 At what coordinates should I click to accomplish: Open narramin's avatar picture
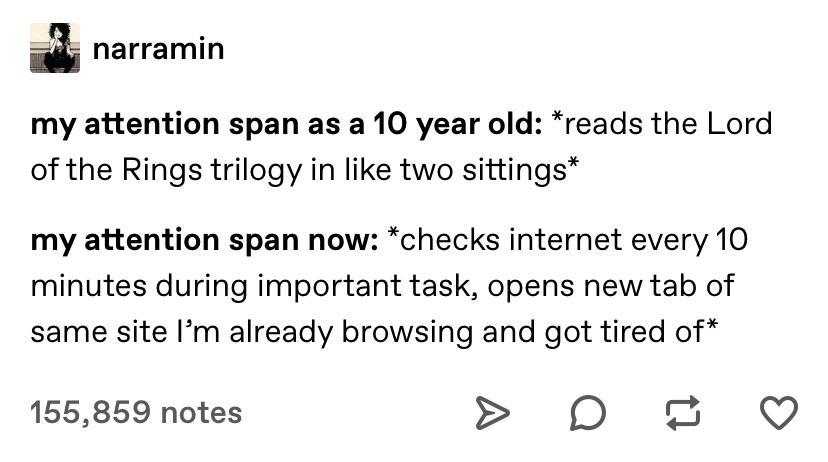coord(55,48)
